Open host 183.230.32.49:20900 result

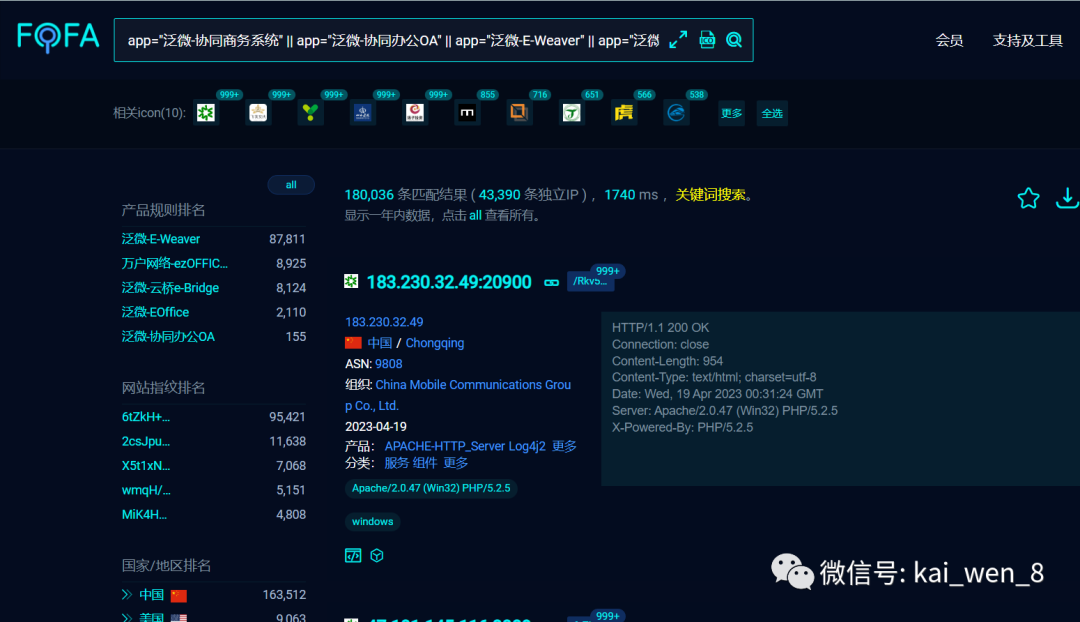point(449,282)
